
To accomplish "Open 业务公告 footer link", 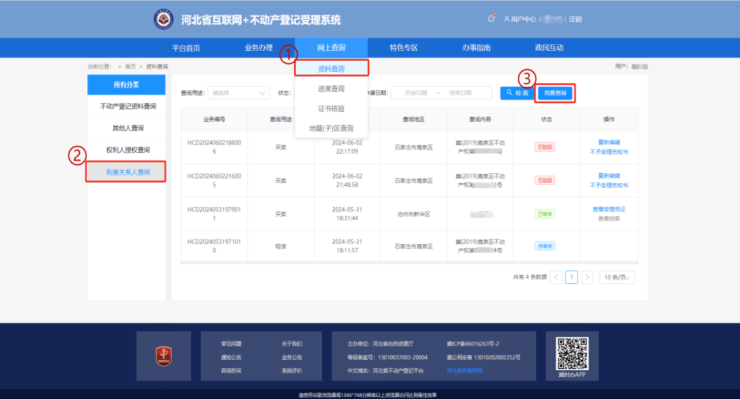I will [292, 357].
